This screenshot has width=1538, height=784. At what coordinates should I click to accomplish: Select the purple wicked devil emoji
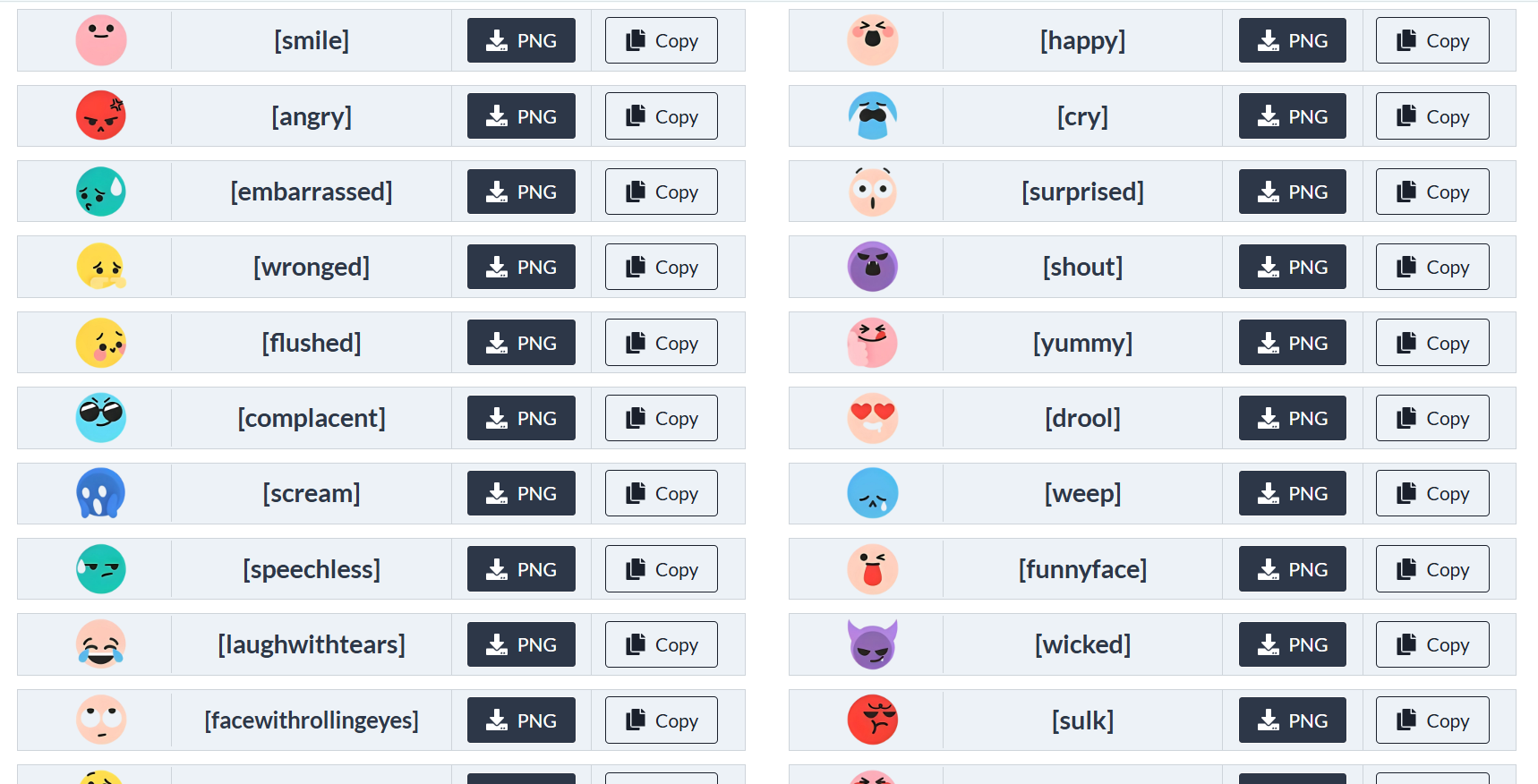tap(873, 644)
